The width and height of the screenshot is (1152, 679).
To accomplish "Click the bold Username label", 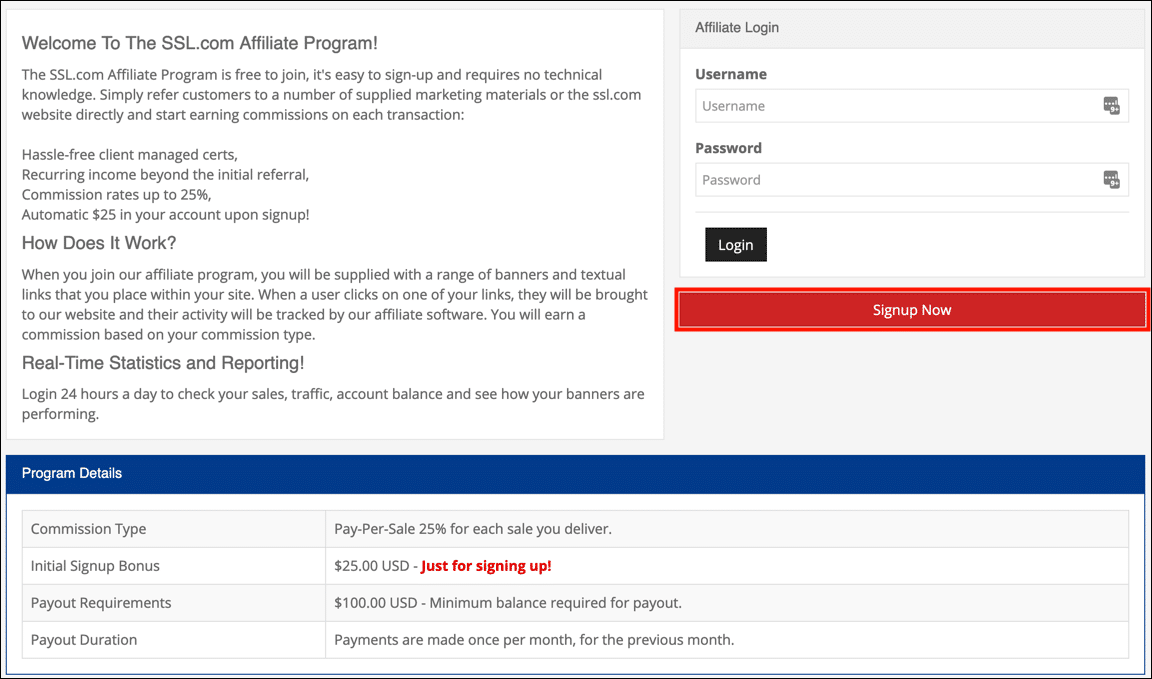I will point(731,74).
